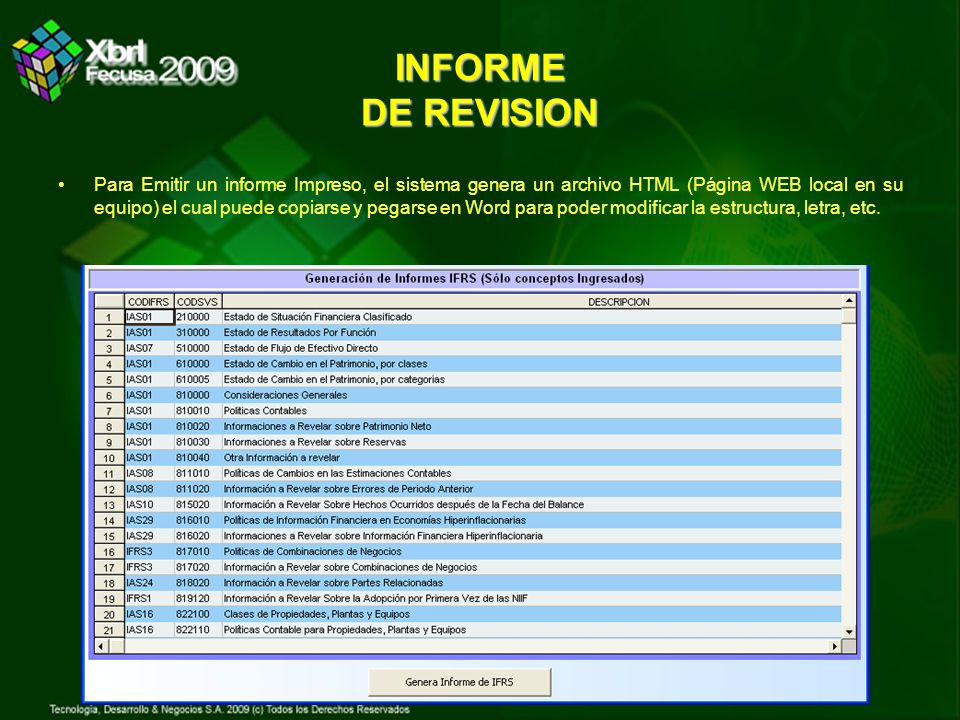Click the IFRS3 cell in row 16

149,552
